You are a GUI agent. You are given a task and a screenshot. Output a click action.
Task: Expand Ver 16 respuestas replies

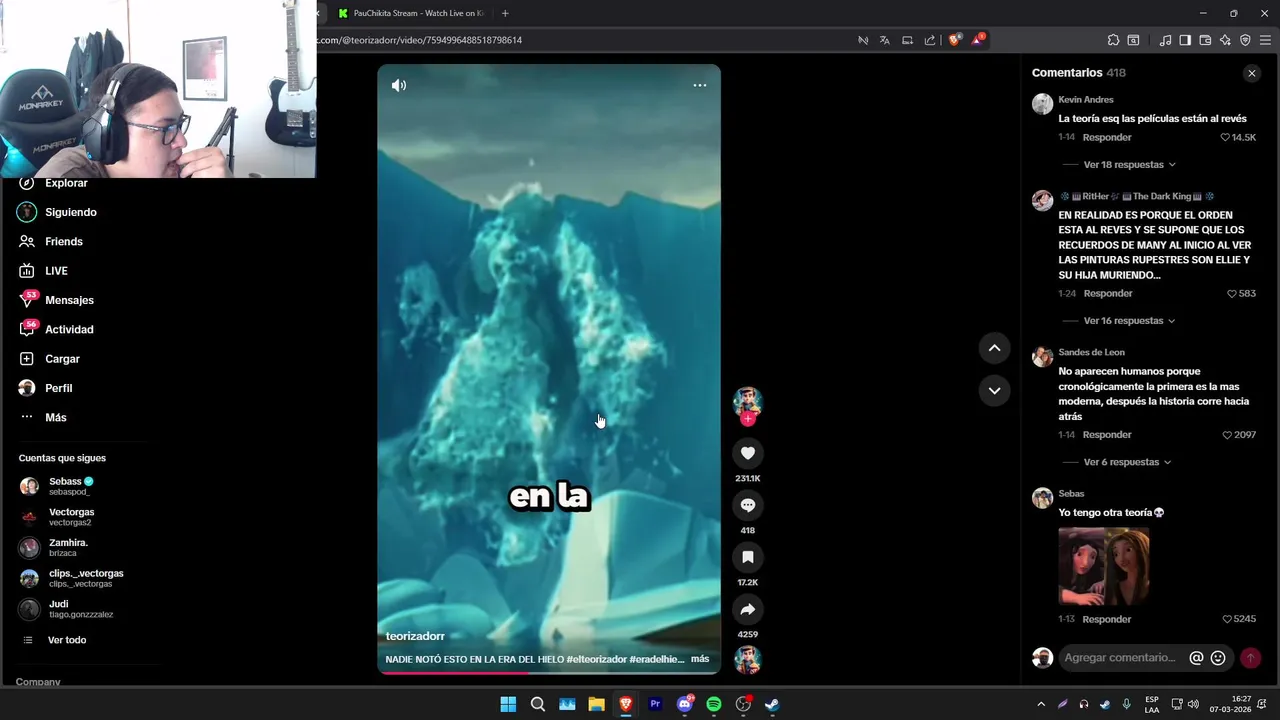click(x=1129, y=321)
